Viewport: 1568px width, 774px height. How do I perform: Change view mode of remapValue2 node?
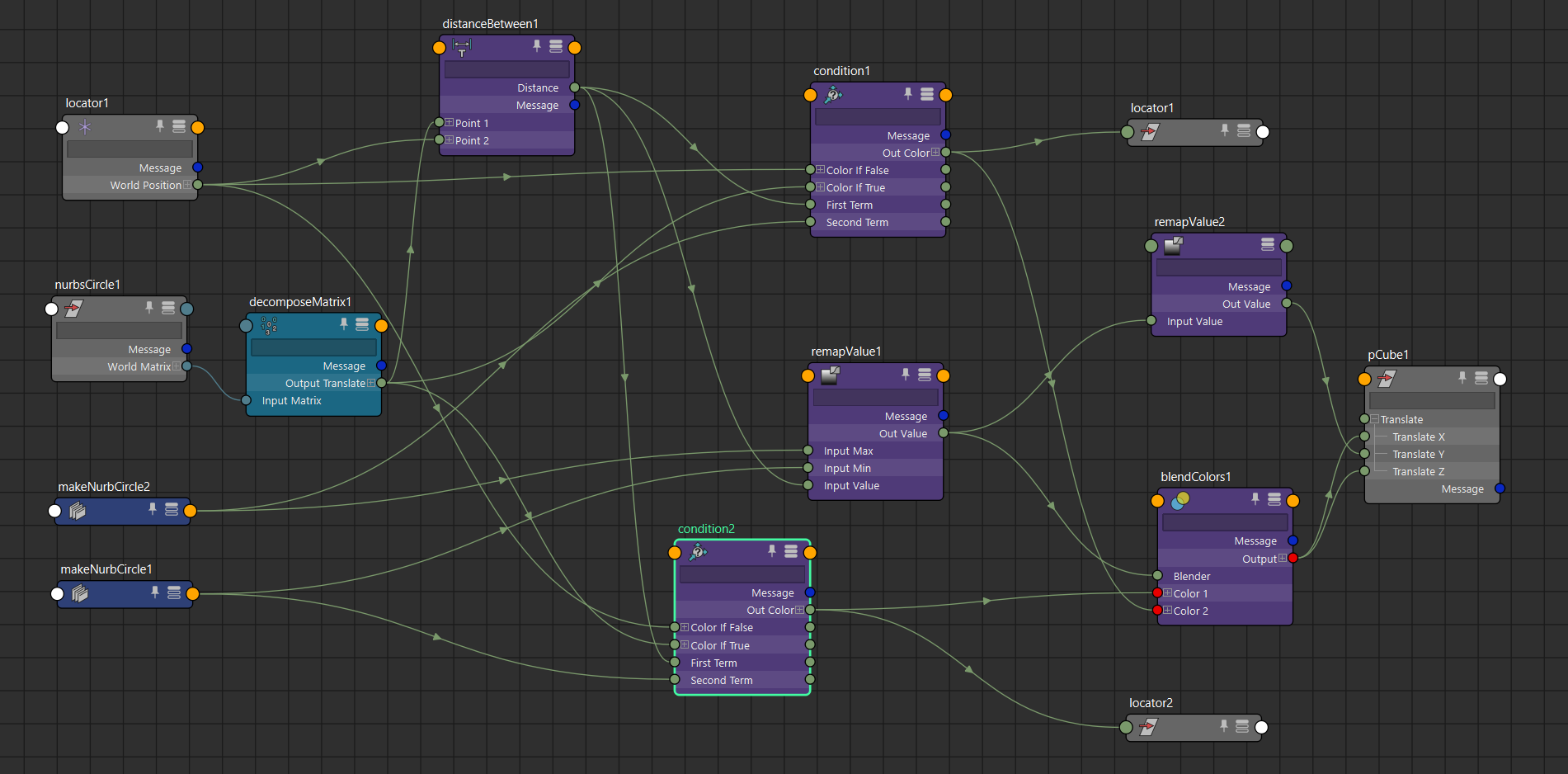click(x=1268, y=244)
